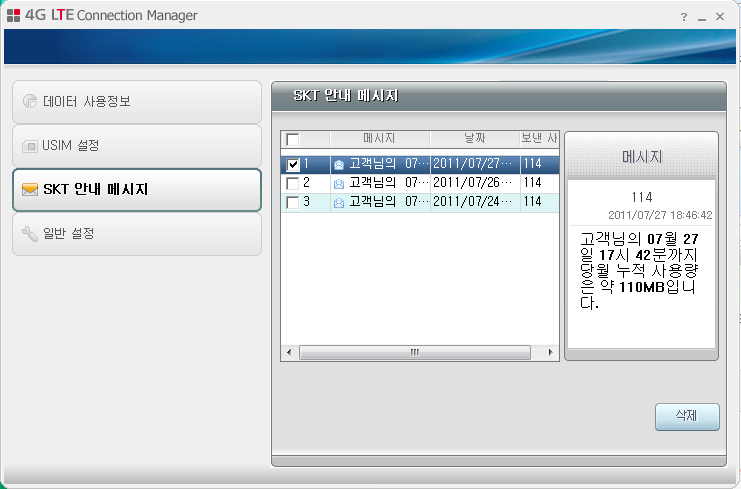Click the 4G LTE red logo icon
Image resolution: width=741 pixels, height=489 pixels.
[x=14, y=15]
